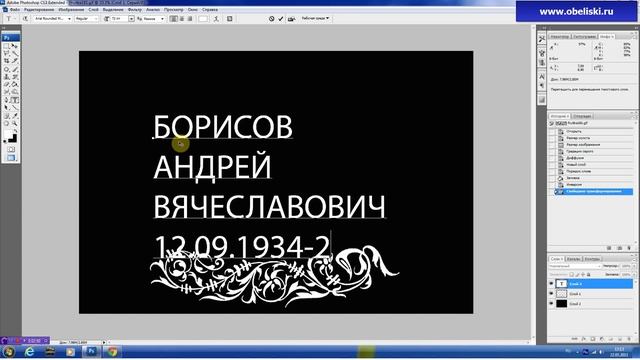This screenshot has height=360, width=640.
Task: Switch to the Навигатор tab
Action: coord(559,37)
